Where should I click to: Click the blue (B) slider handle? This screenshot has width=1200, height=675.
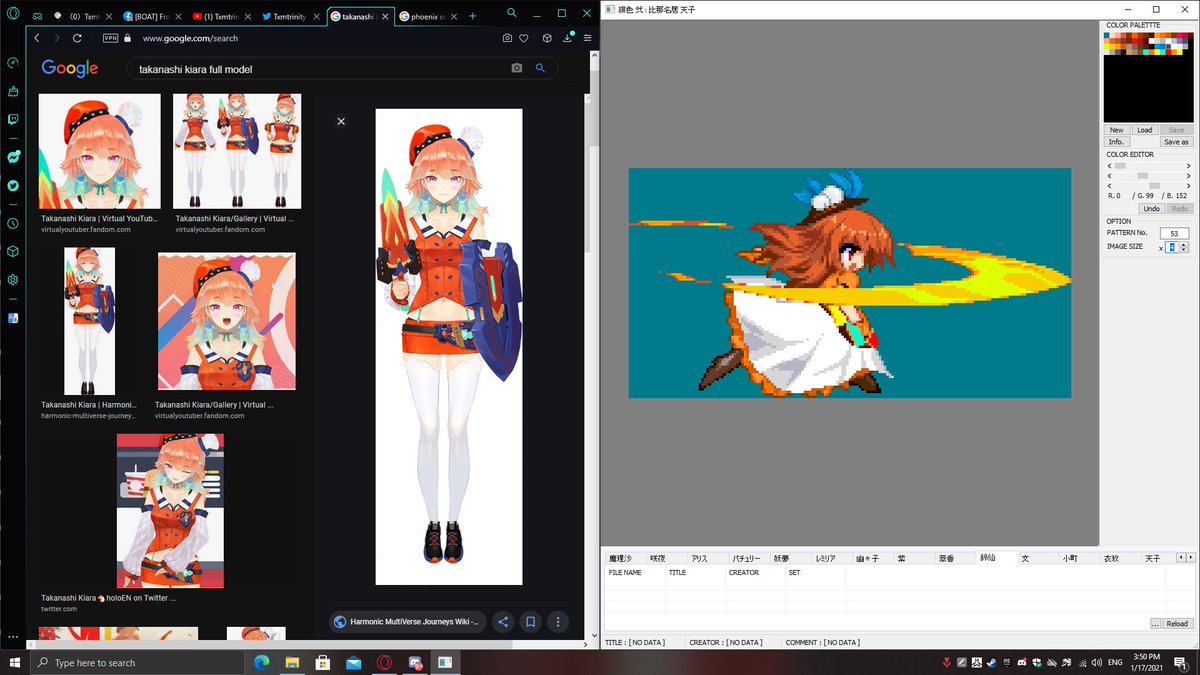(1154, 186)
